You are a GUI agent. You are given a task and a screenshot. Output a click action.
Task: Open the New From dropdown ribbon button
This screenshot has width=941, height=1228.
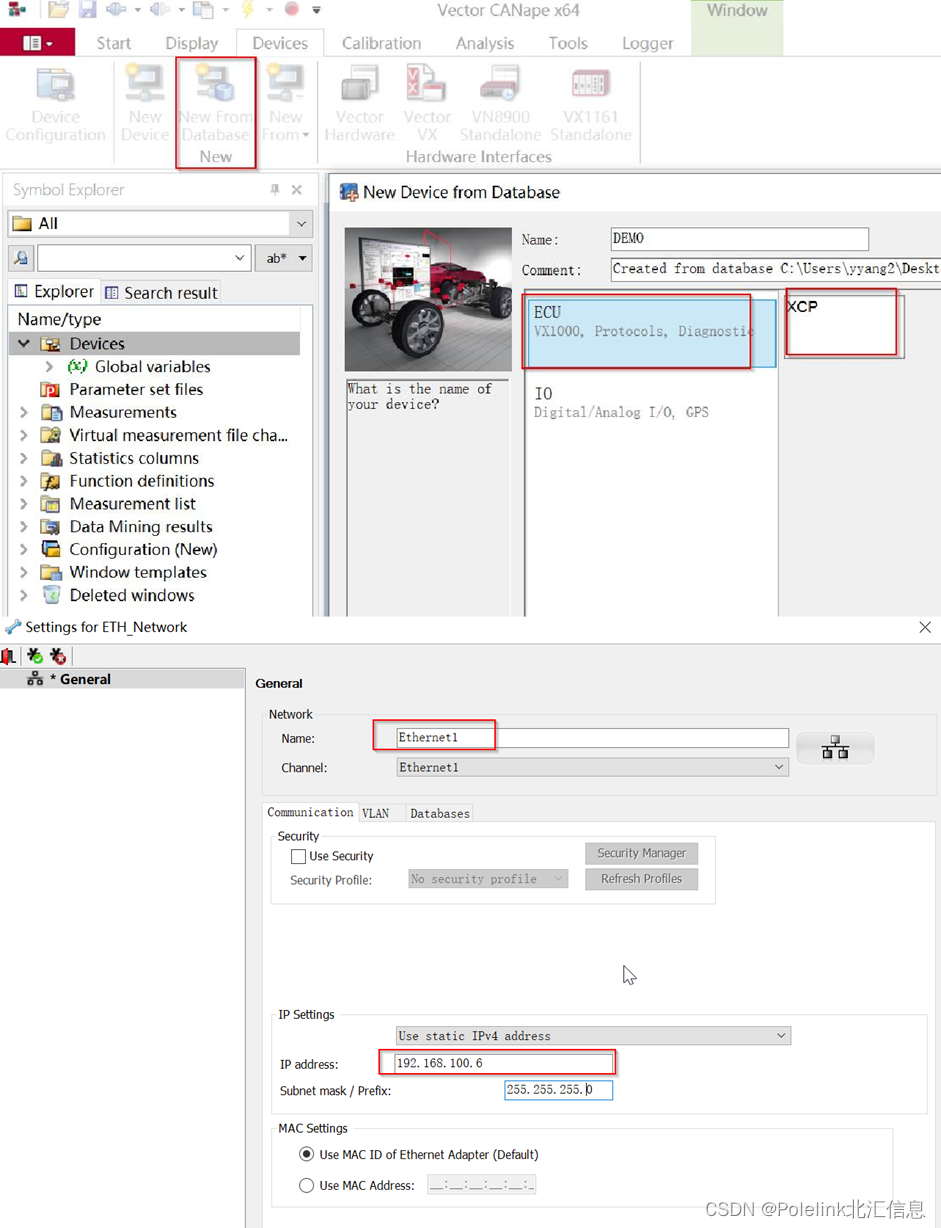click(x=285, y=105)
